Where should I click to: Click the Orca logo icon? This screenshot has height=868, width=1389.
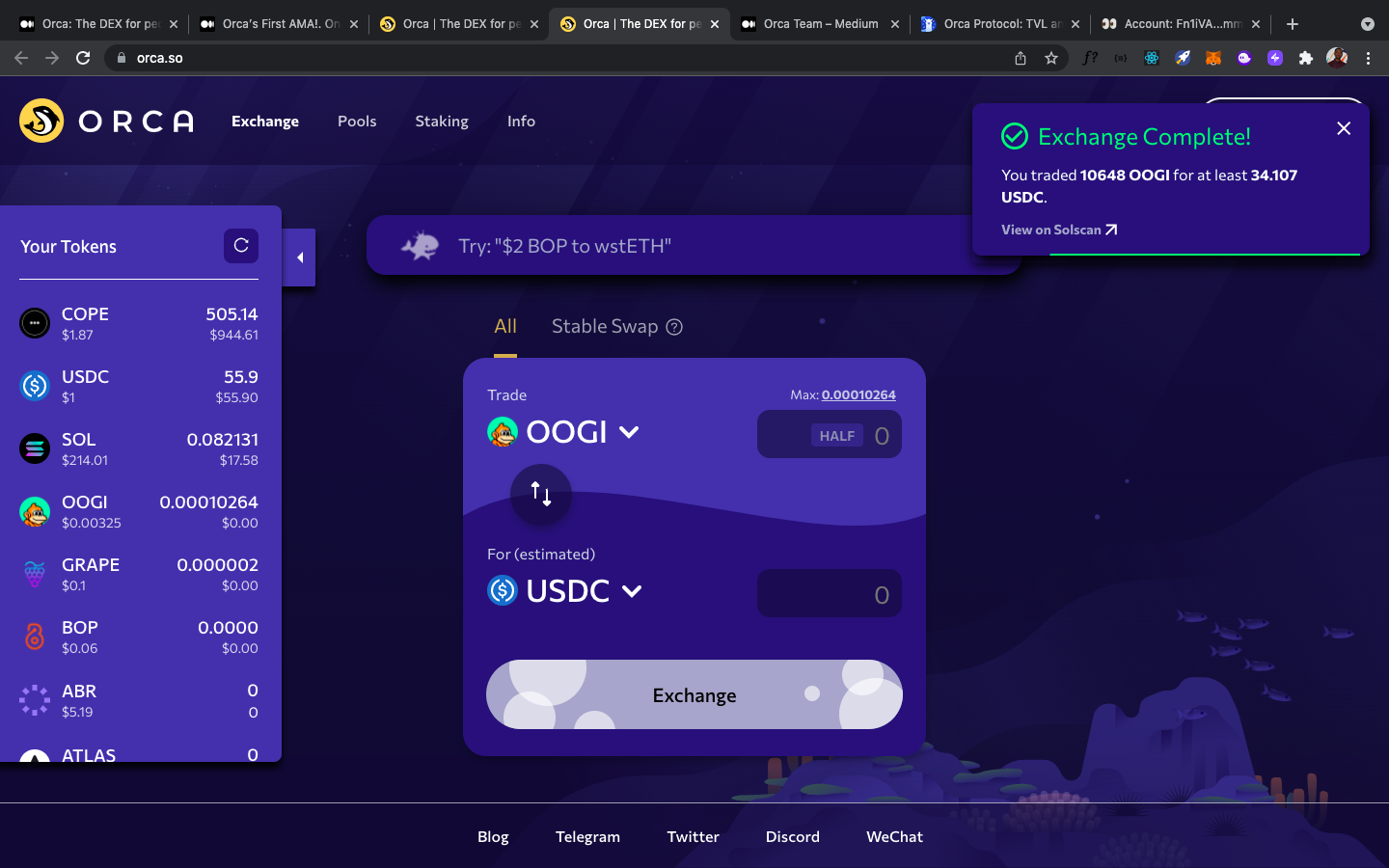41,121
